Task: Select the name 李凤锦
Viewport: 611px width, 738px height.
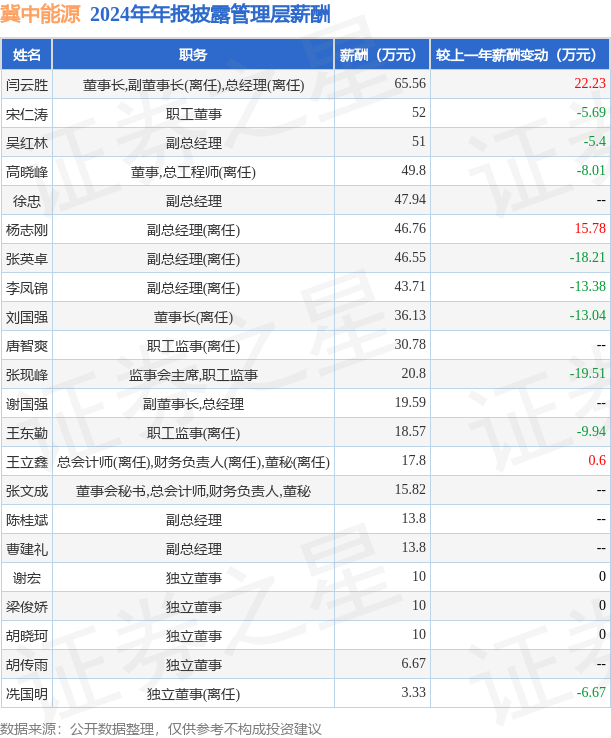Action: (x=27, y=288)
